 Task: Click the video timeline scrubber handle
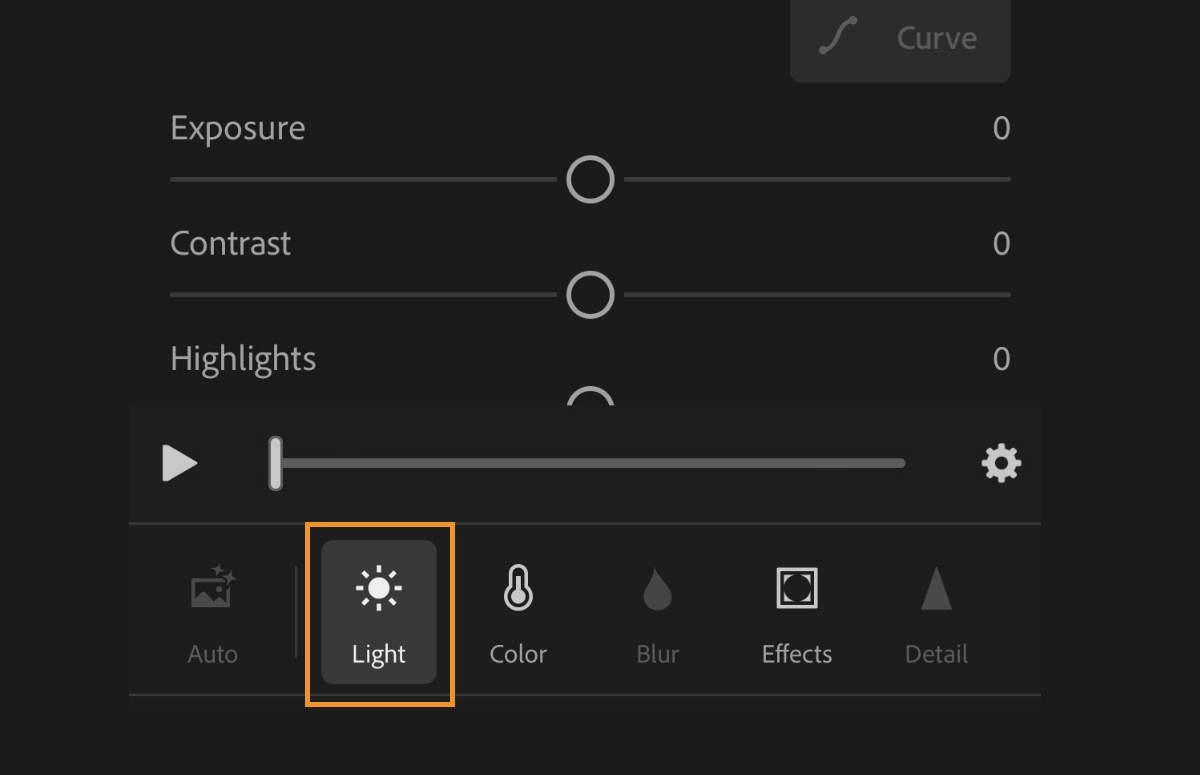pos(273,462)
